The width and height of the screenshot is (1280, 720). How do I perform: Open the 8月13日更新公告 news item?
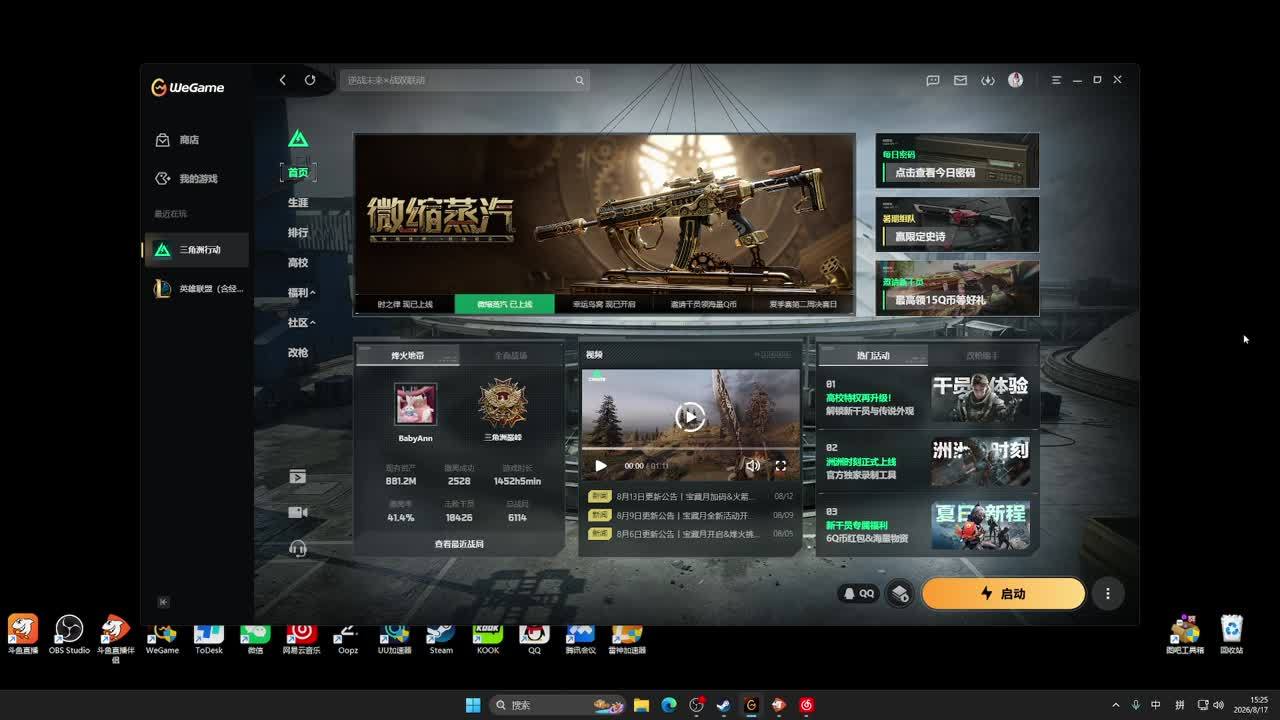click(690, 496)
